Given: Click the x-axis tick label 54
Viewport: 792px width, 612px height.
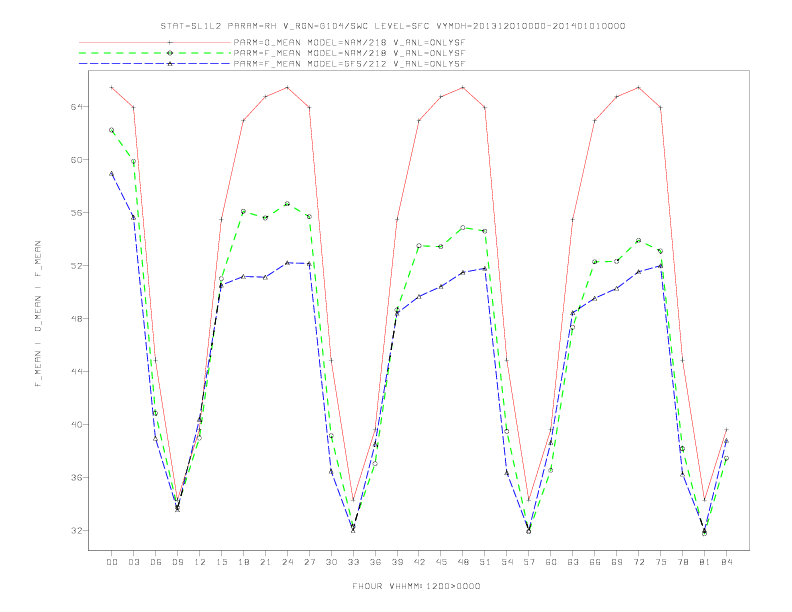Looking at the screenshot, I should pos(507,562).
